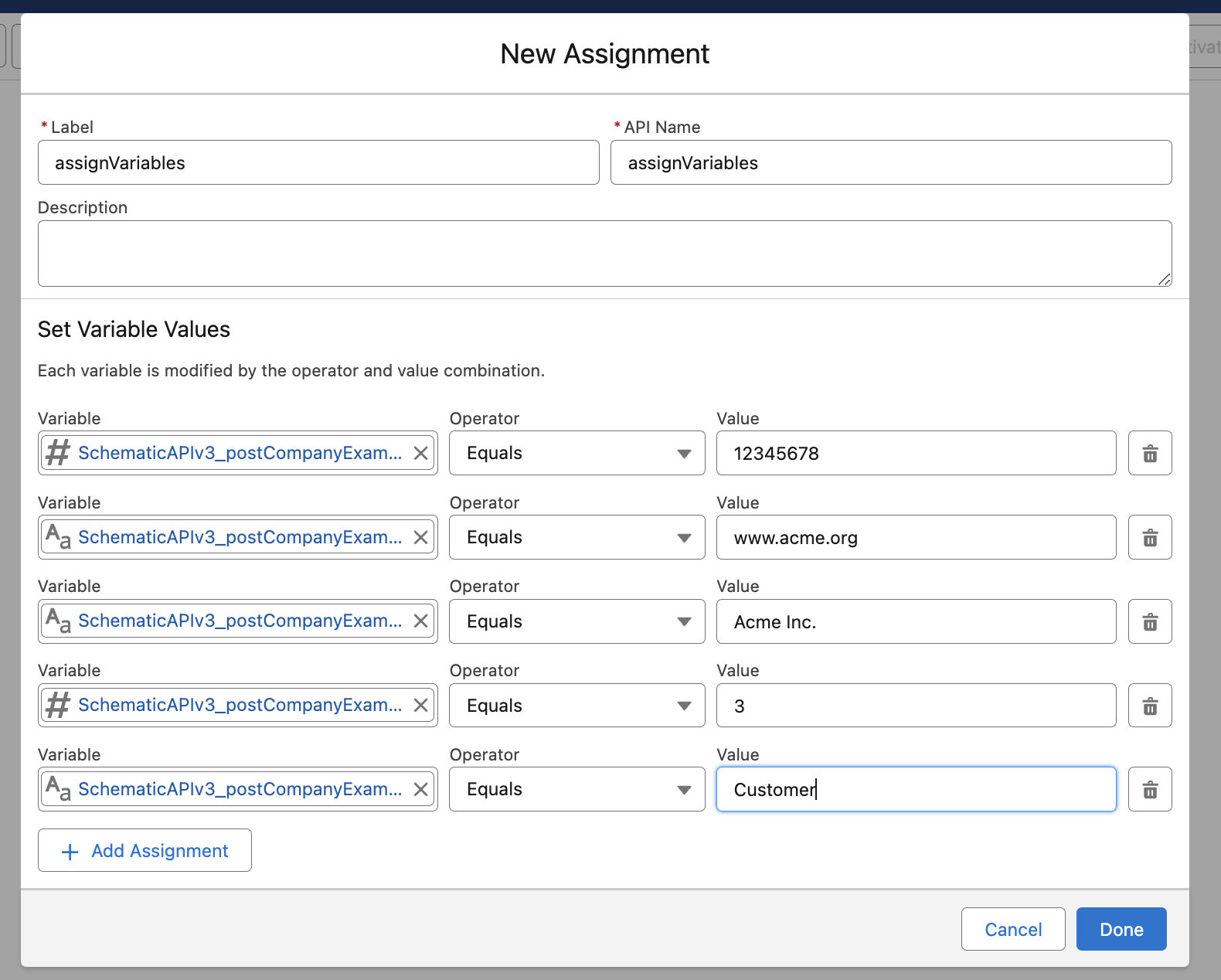
Task: Open Operator dropdown for Acme Inc. row
Action: (x=576, y=621)
